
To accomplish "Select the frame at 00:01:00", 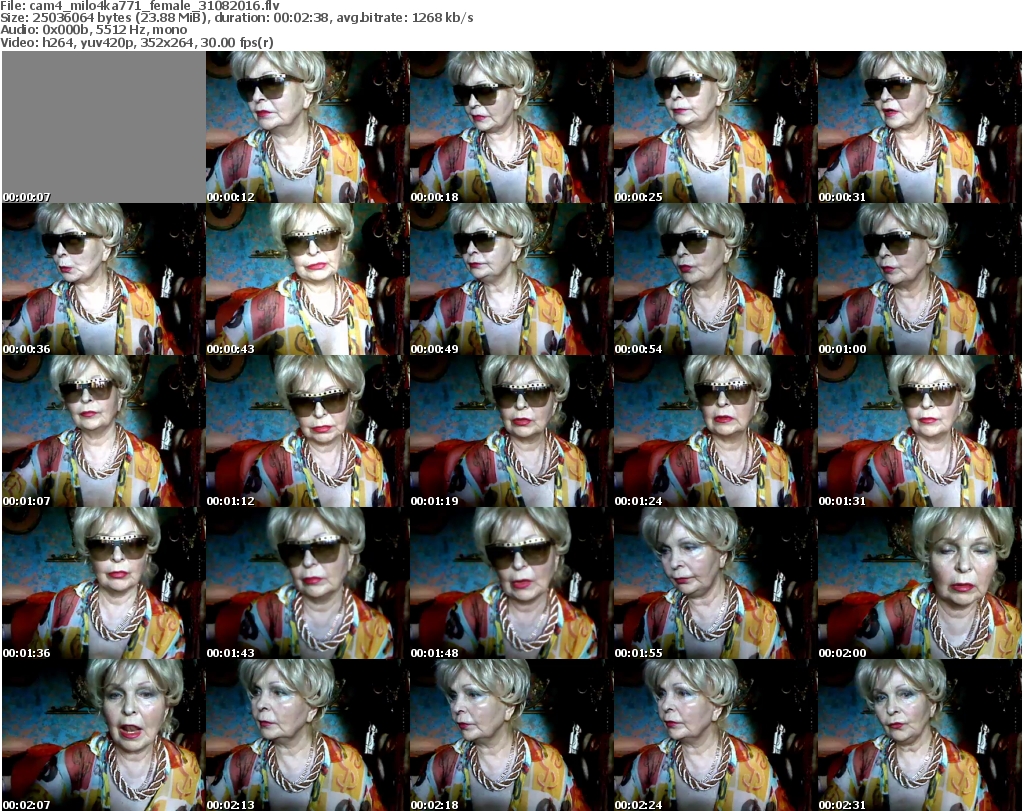I will pos(920,279).
